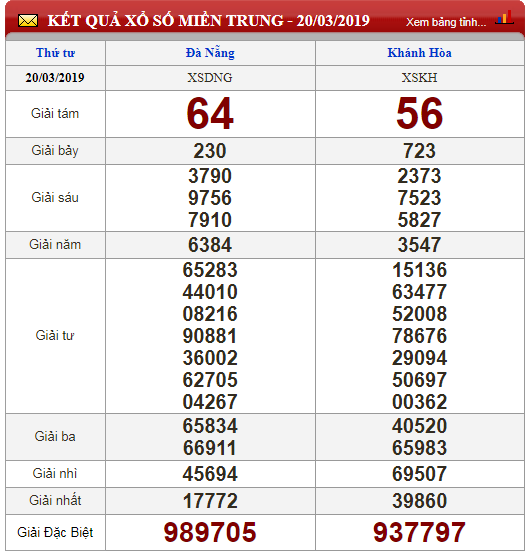Screen dimensions: 528x551
Task: Select the header title 'KẾT QUẢ XỔ SỐ MIỀN TRUNG'
Action: (165, 21)
